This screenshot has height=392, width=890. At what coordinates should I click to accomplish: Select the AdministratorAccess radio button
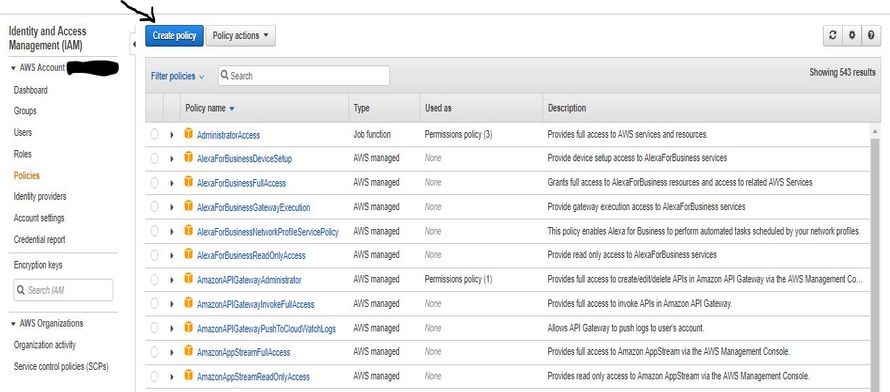tap(154, 134)
